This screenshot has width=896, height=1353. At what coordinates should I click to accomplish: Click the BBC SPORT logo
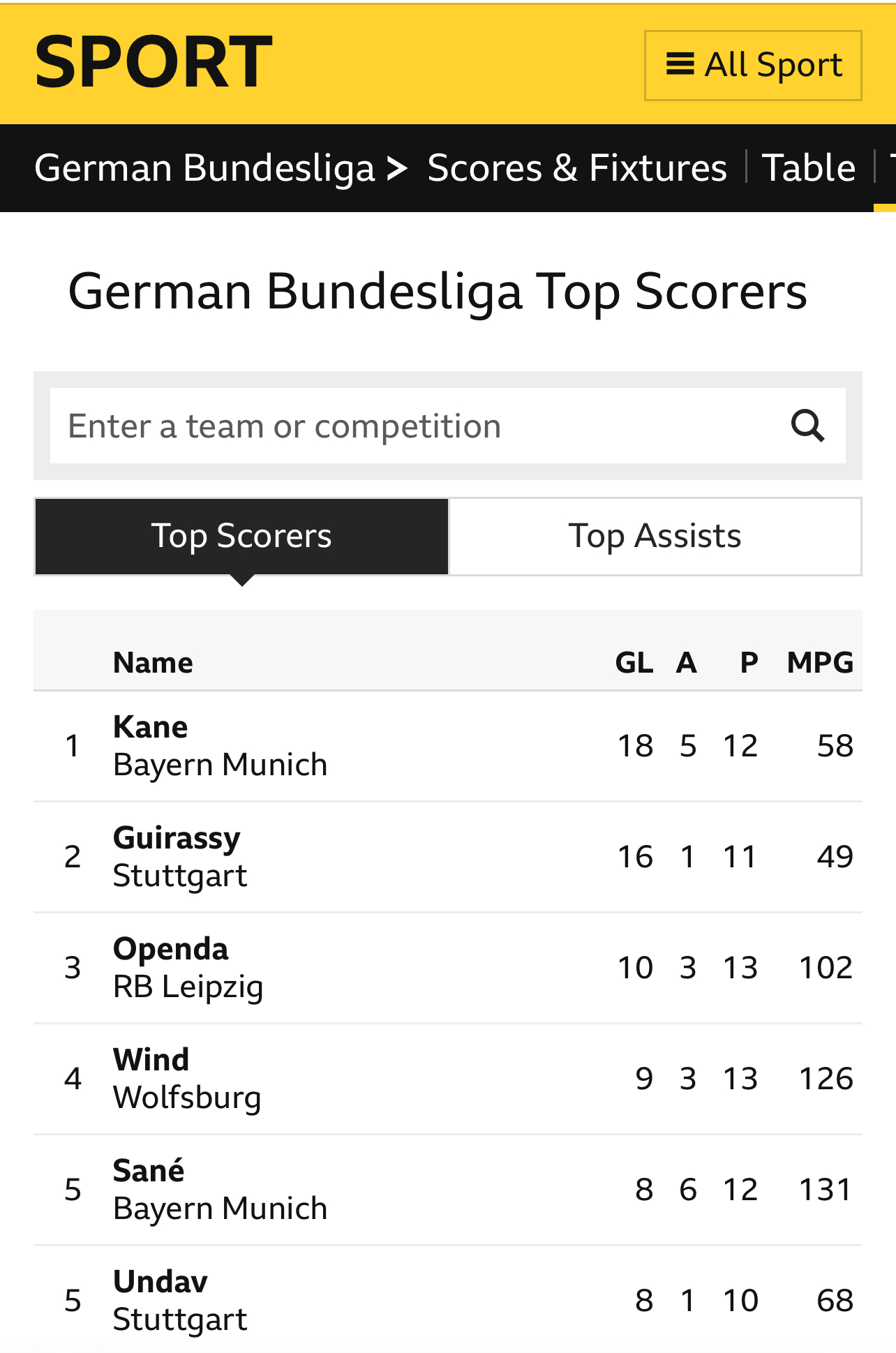[x=154, y=63]
